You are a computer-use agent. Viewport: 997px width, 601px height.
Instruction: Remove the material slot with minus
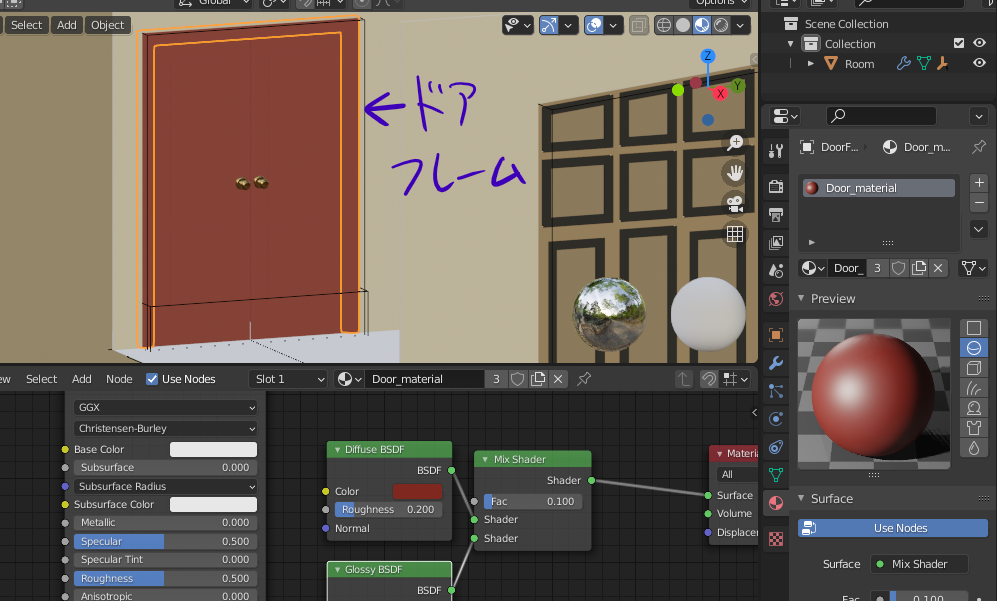979,203
